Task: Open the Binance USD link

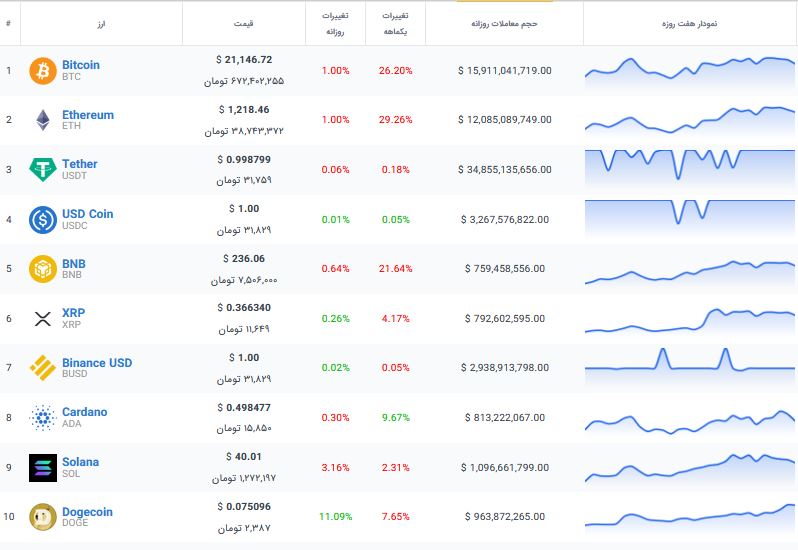Action: coord(97,363)
